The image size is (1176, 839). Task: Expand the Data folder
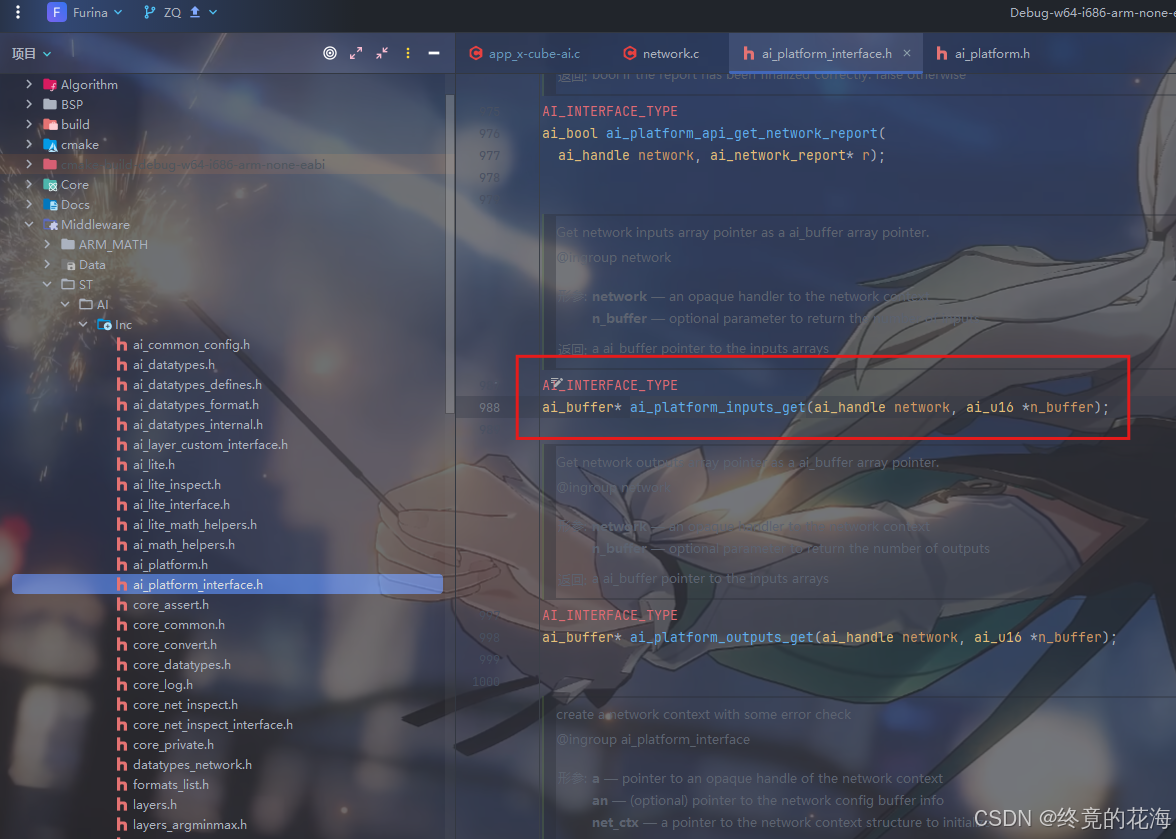tap(47, 264)
